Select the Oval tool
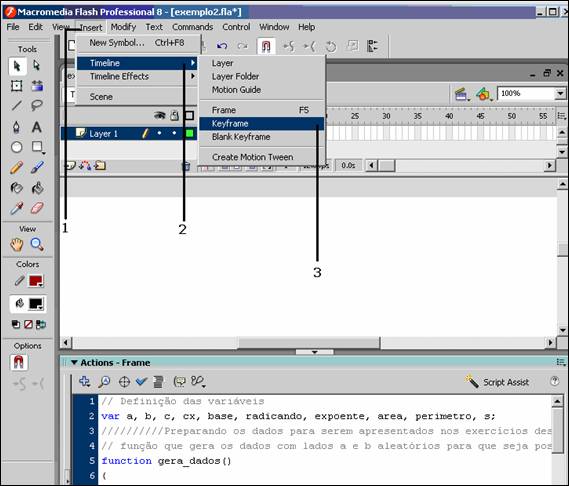Screen dimensions: 569x486 click(17, 147)
